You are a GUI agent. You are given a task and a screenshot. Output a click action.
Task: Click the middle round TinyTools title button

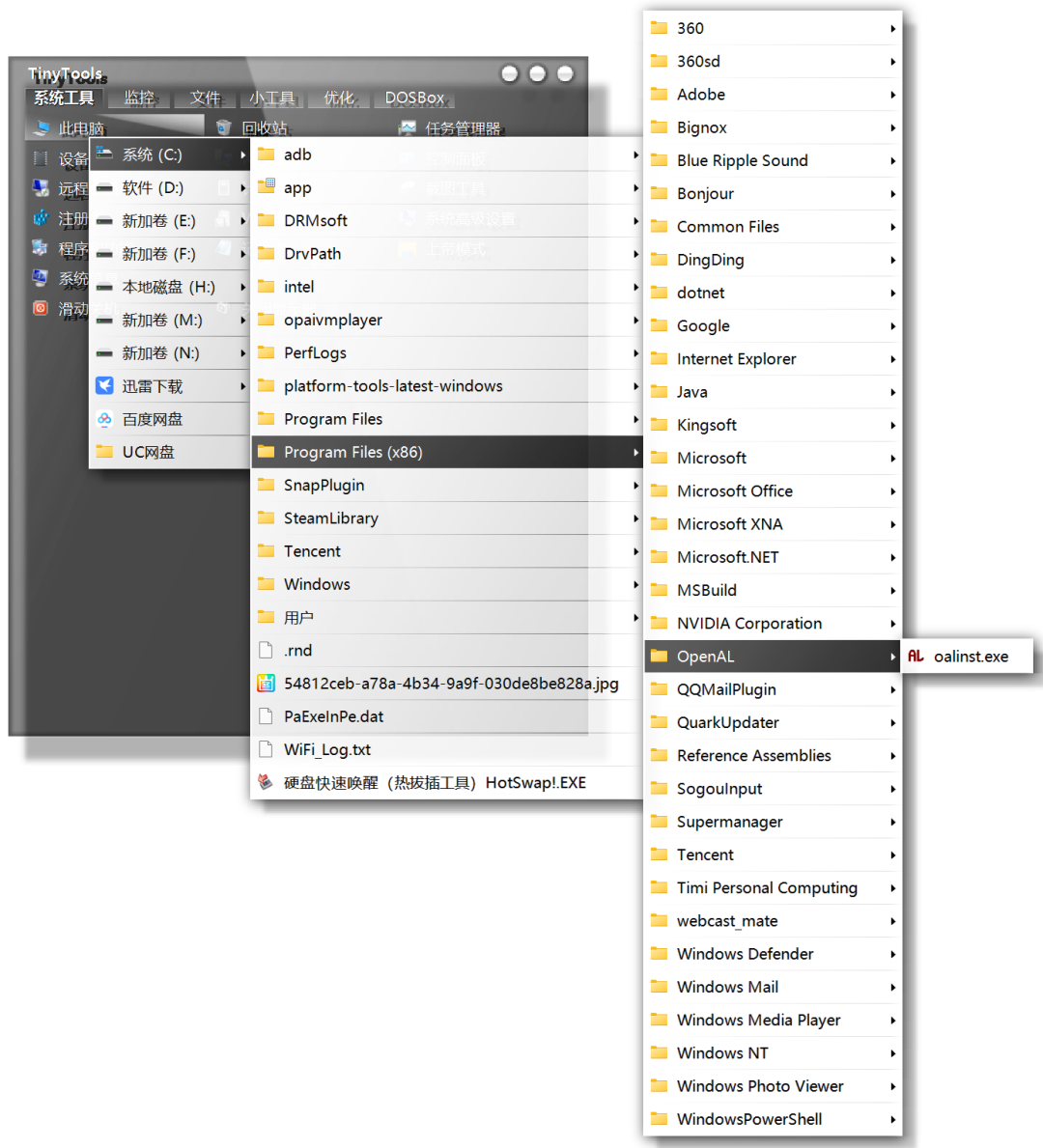538,73
